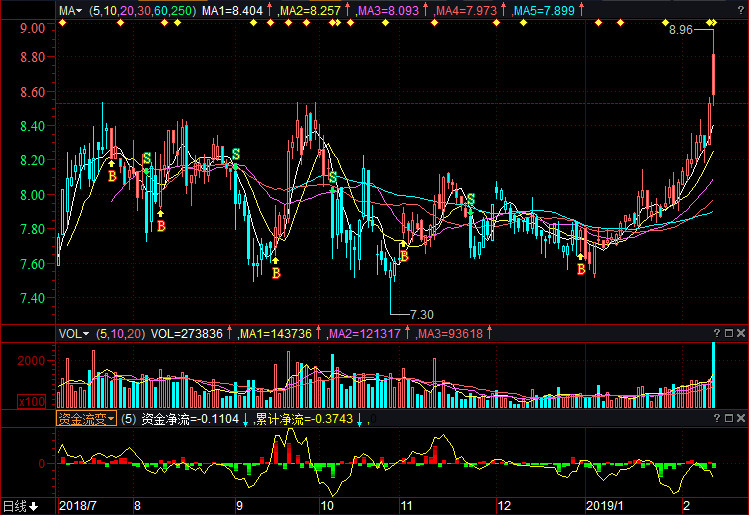Select the 2019/1 date on the time axis

click(606, 506)
